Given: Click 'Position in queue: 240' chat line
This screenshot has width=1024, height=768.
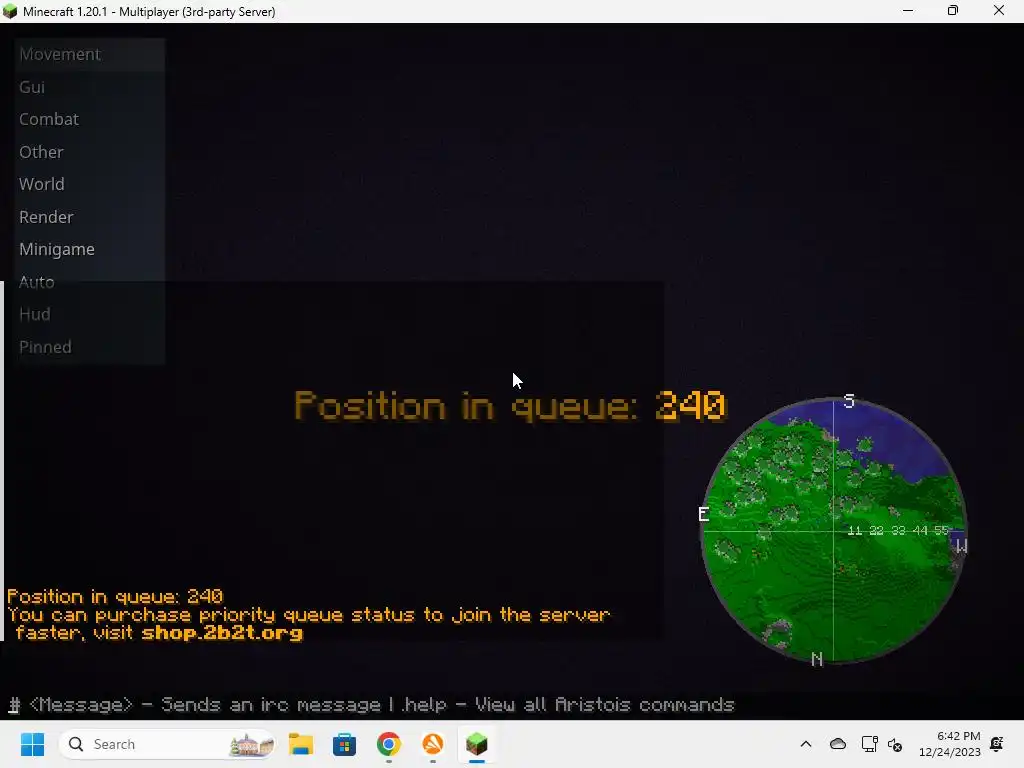Looking at the screenshot, I should coord(115,596).
